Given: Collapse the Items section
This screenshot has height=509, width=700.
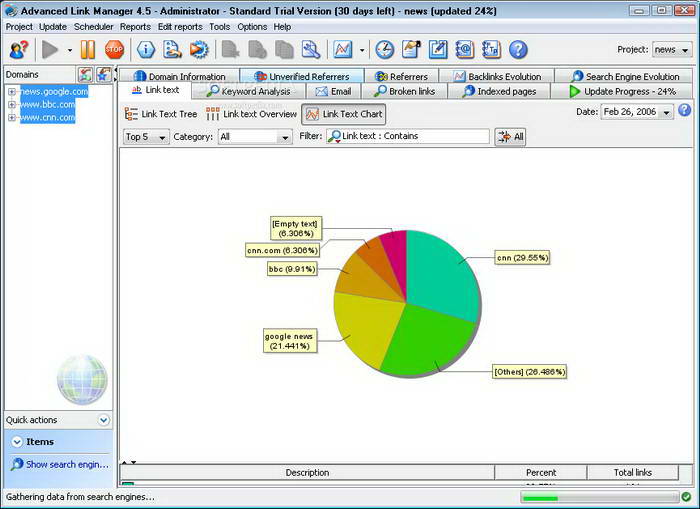Looking at the screenshot, I should tap(17, 442).
